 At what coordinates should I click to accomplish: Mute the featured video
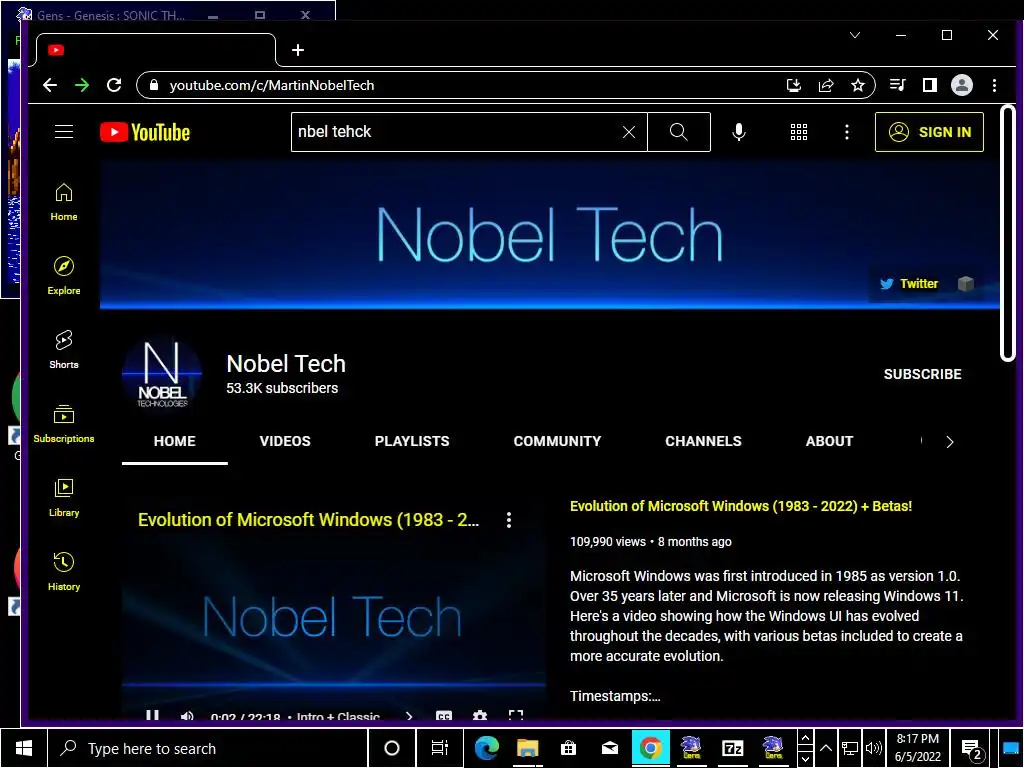point(187,716)
